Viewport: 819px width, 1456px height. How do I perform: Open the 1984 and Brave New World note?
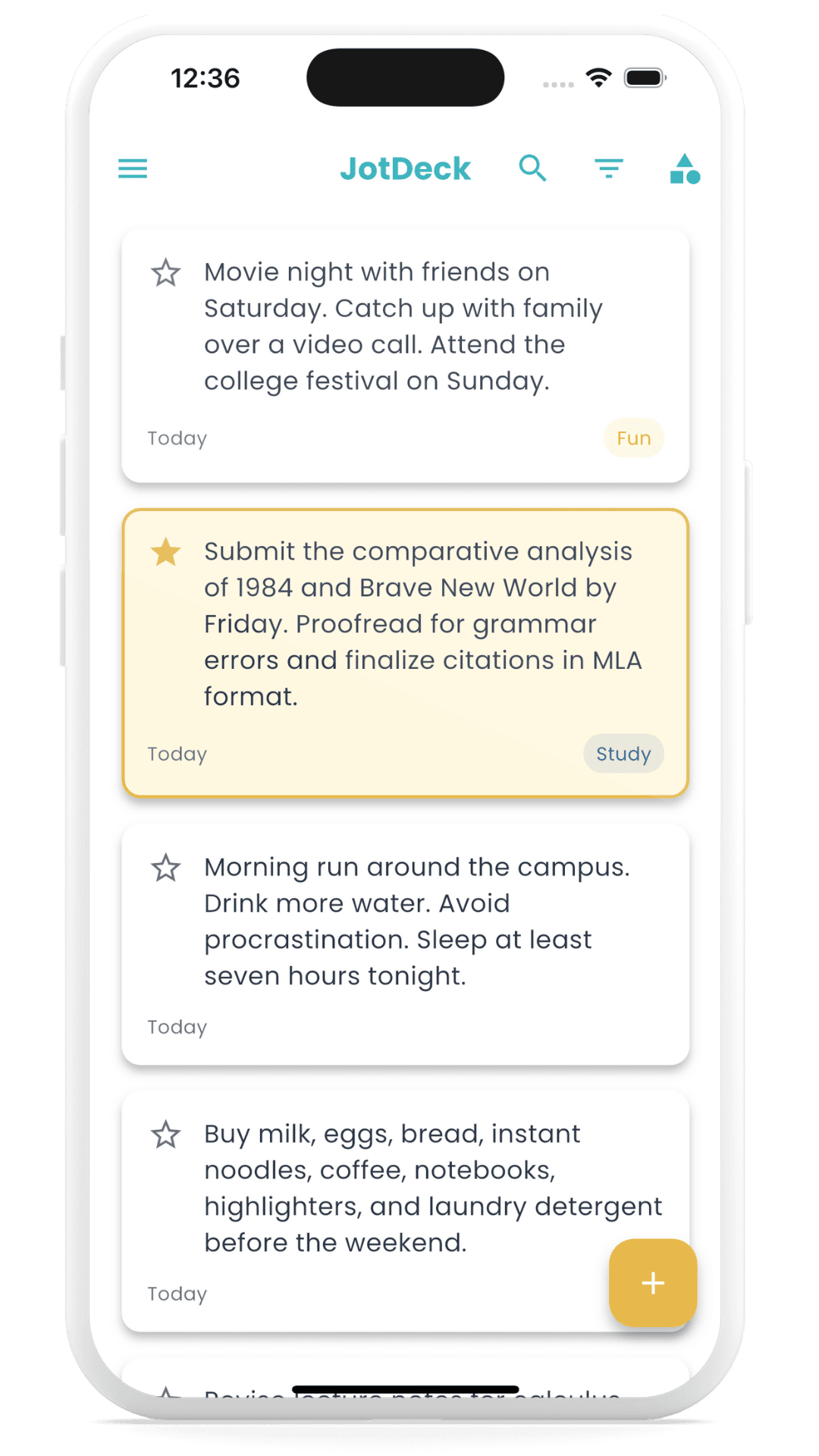406,653
